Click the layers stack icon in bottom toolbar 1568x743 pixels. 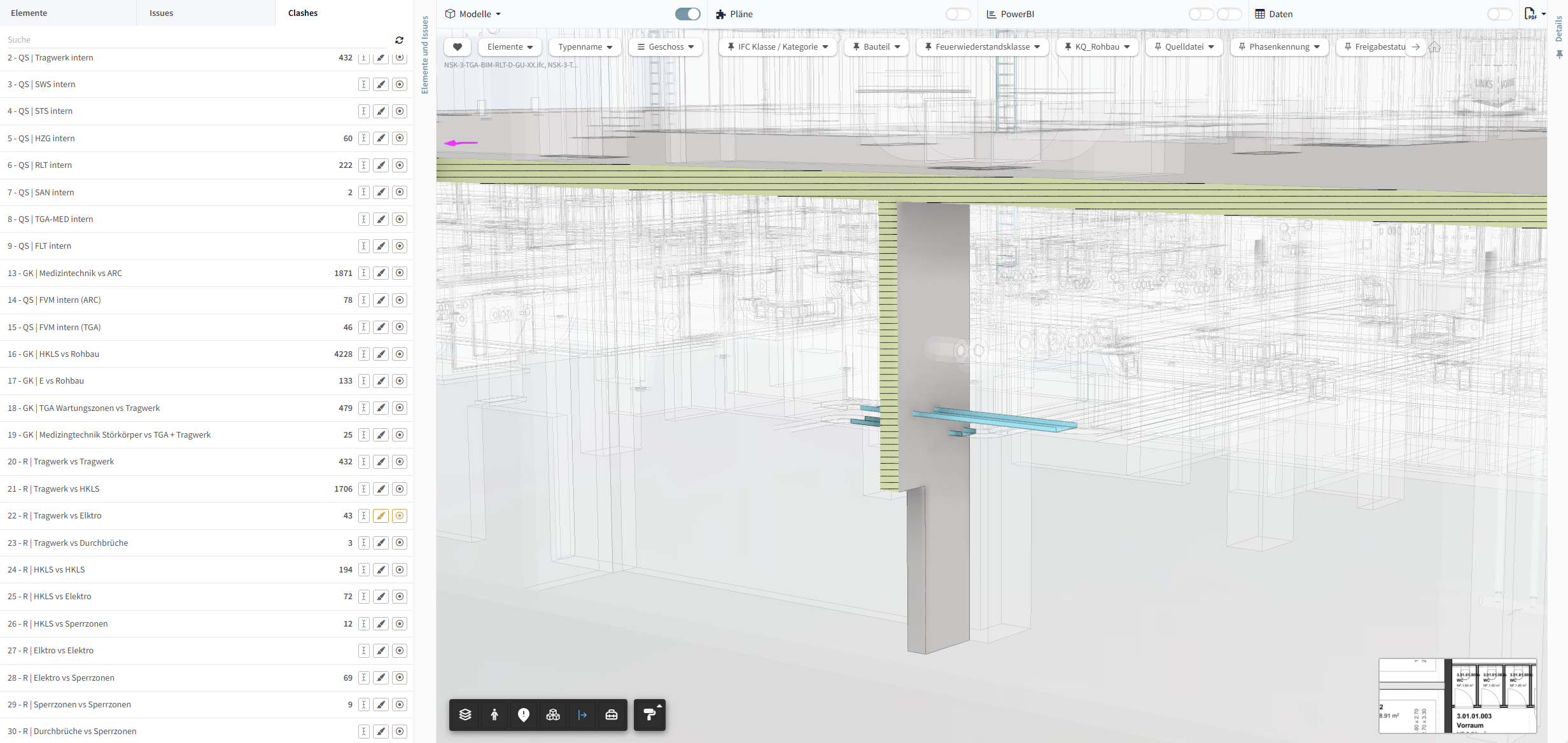[465, 714]
